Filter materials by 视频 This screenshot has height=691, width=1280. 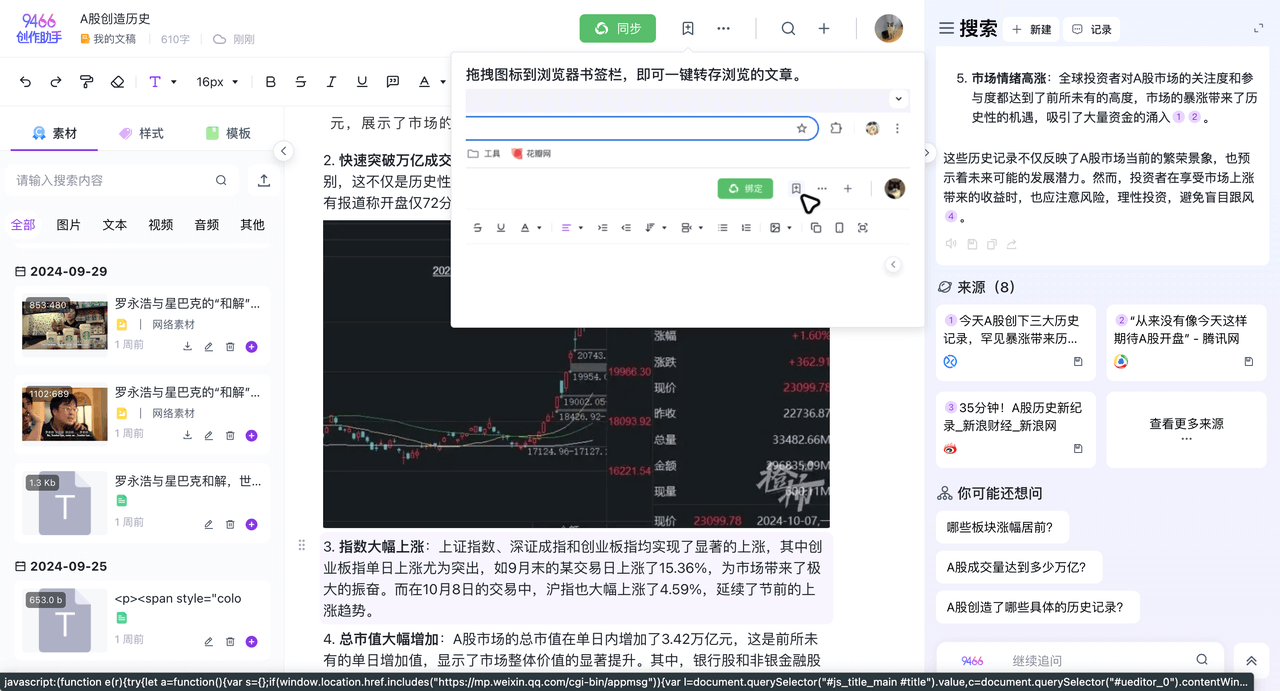[161, 225]
